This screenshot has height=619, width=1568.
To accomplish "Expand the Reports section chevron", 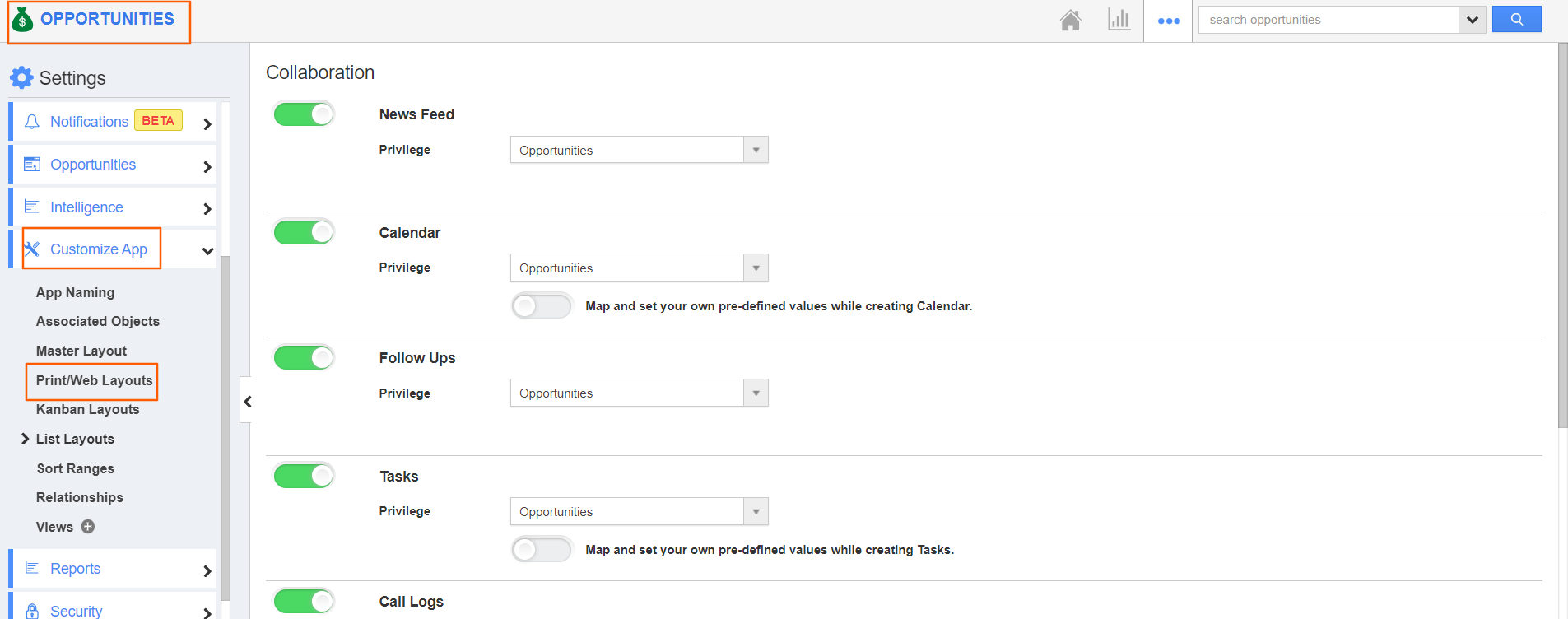I will pyautogui.click(x=207, y=571).
